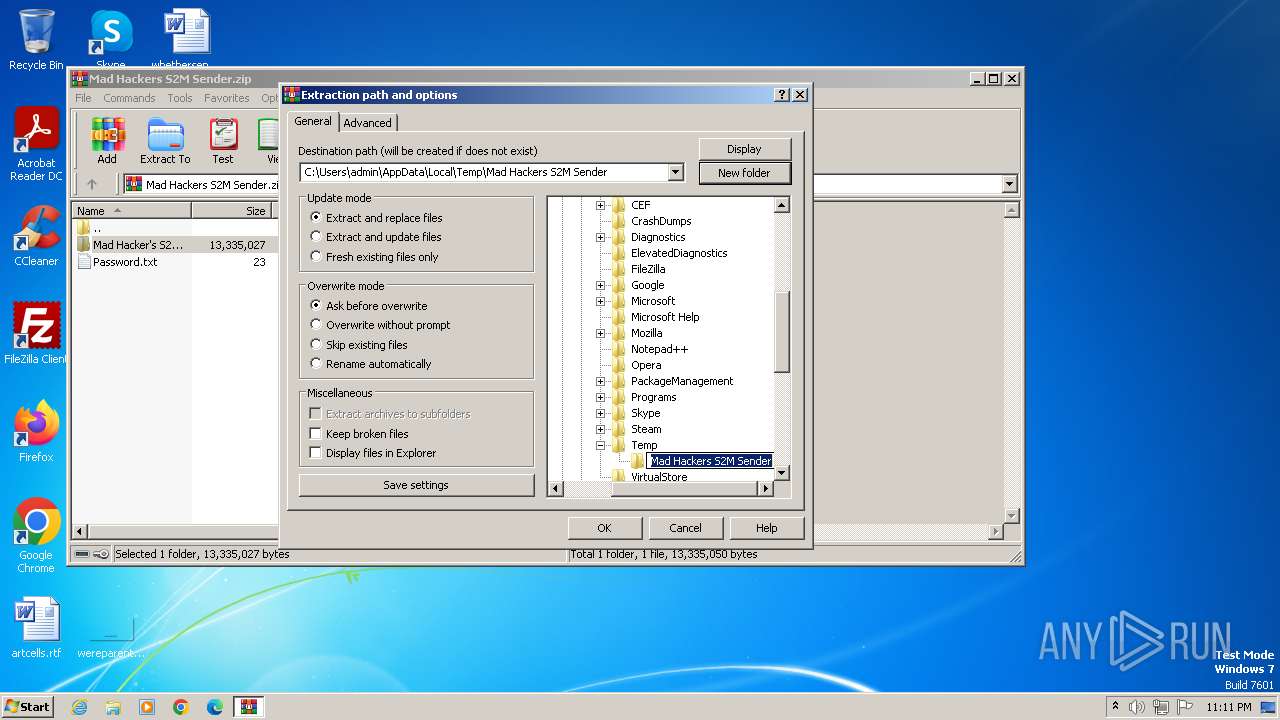Image resolution: width=1280 pixels, height=720 pixels.
Task: Click the WinRAR taskbar button
Action: pyautogui.click(x=249, y=707)
